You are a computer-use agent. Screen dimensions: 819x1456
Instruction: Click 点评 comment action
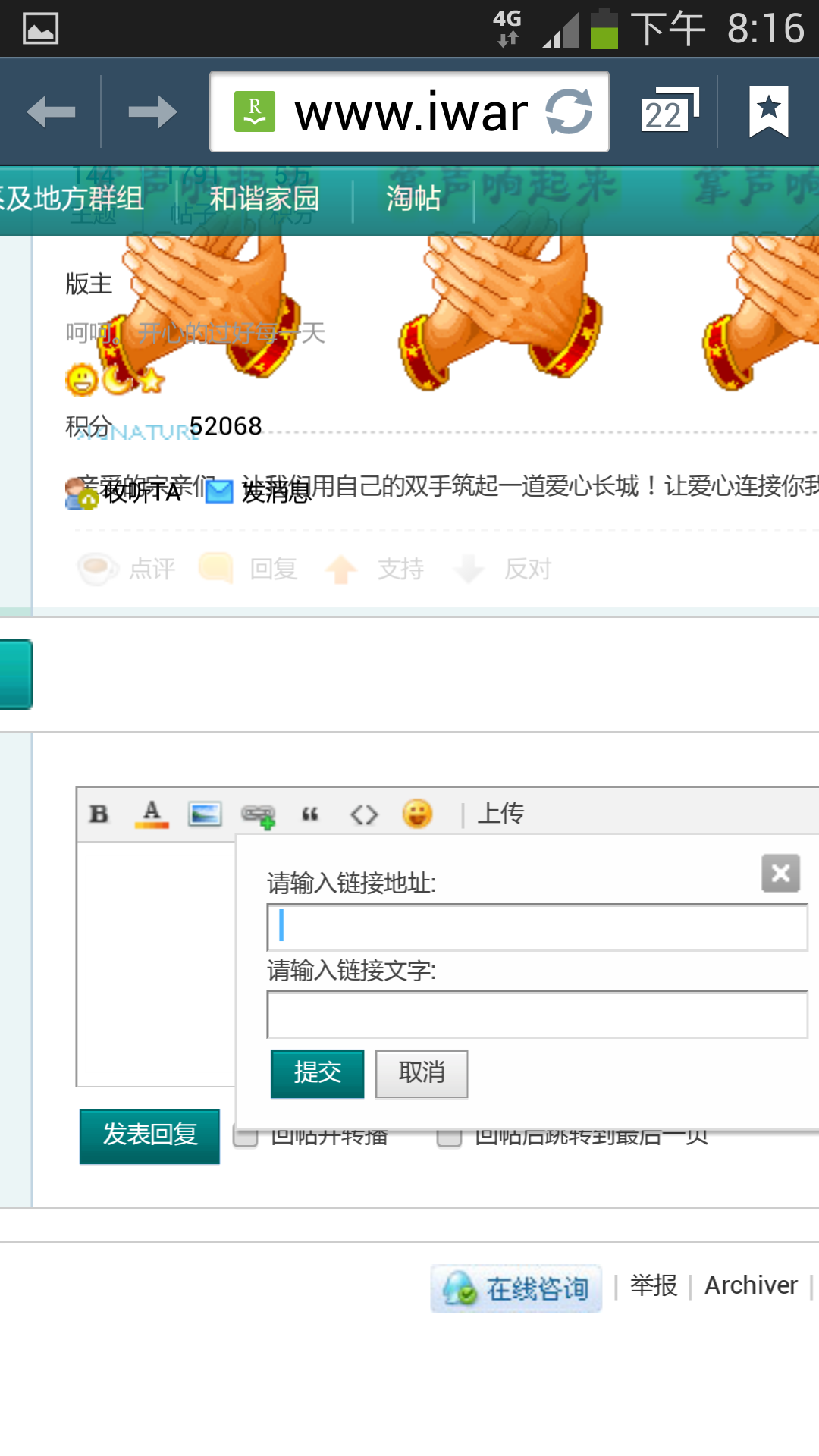[127, 568]
